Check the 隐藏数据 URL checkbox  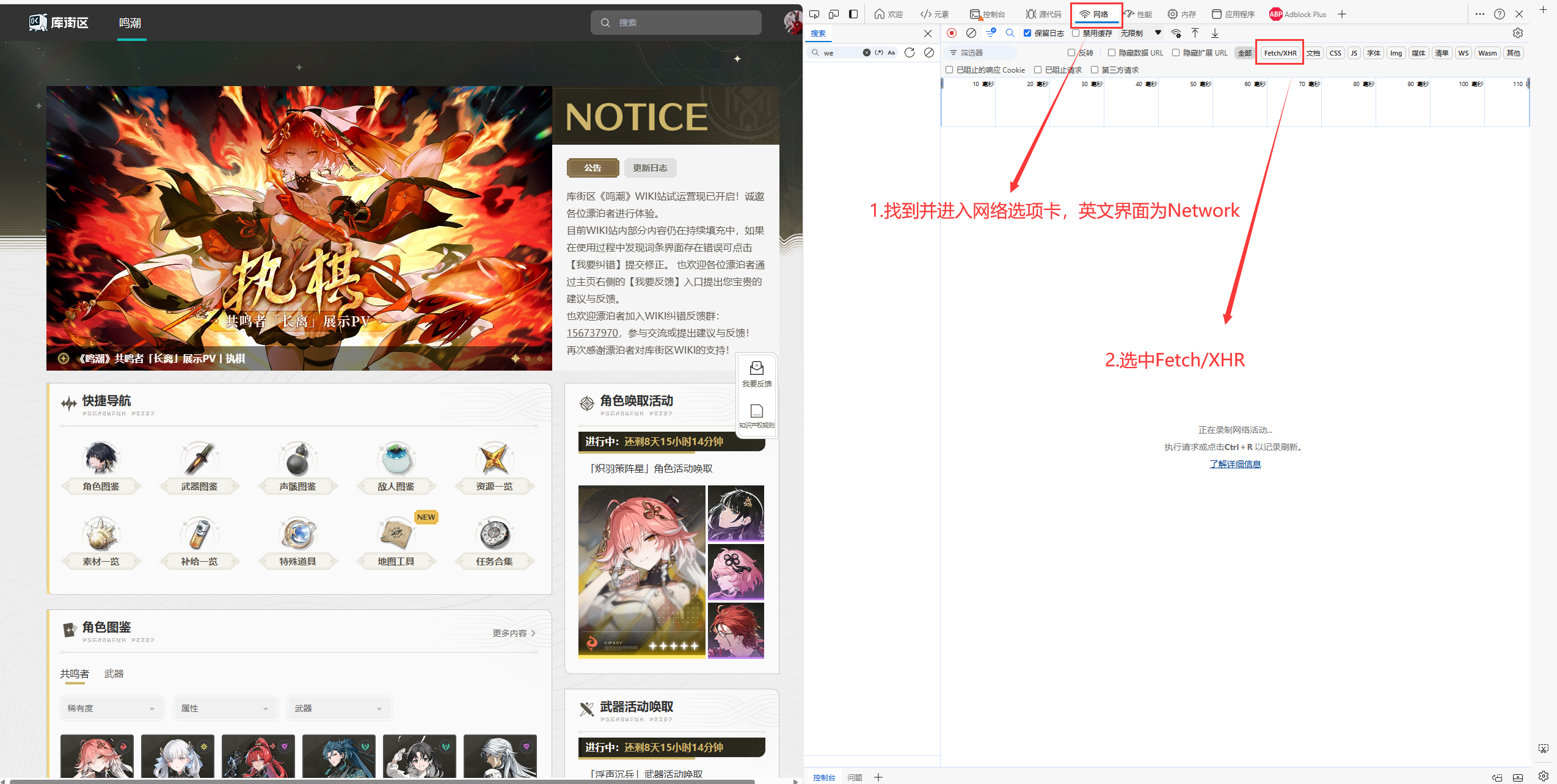tap(1112, 53)
